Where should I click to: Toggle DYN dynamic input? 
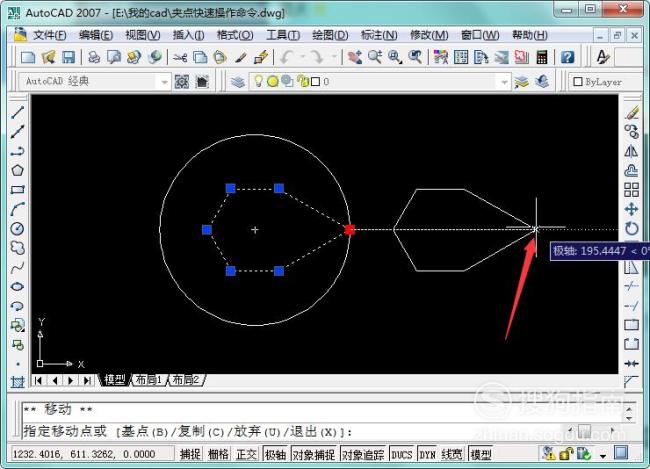427,454
